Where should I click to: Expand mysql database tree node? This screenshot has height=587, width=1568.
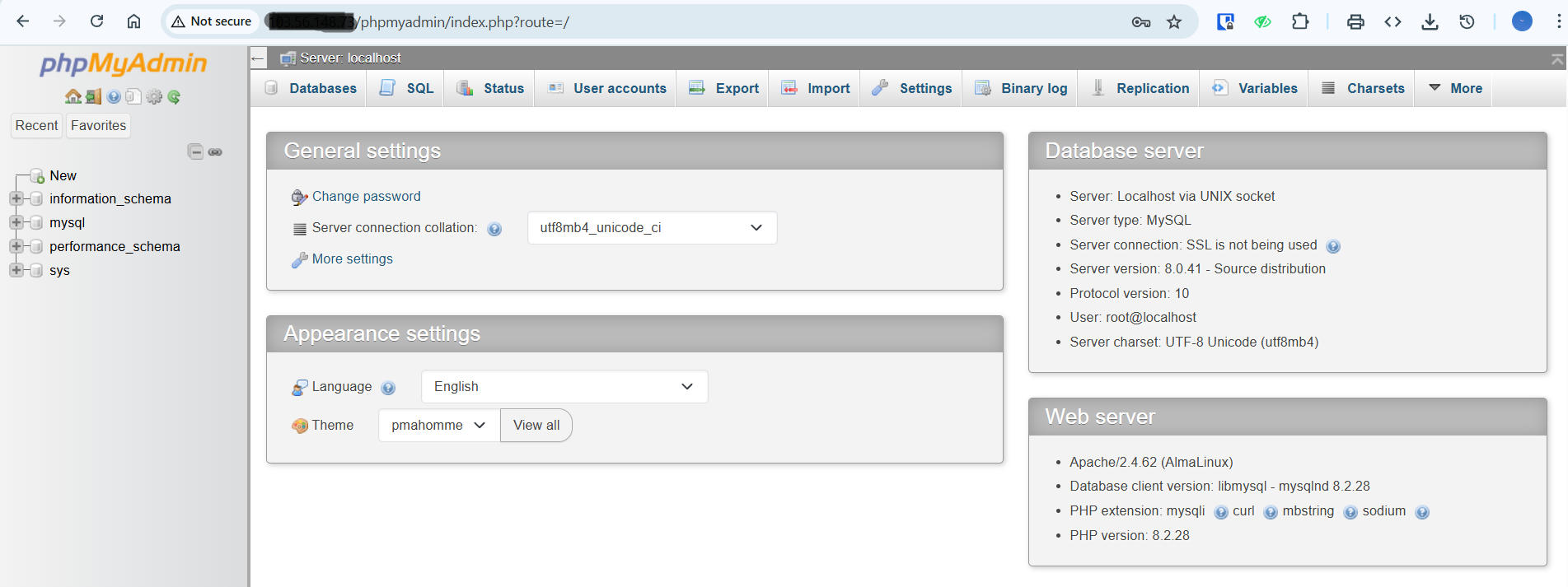pyautogui.click(x=16, y=222)
